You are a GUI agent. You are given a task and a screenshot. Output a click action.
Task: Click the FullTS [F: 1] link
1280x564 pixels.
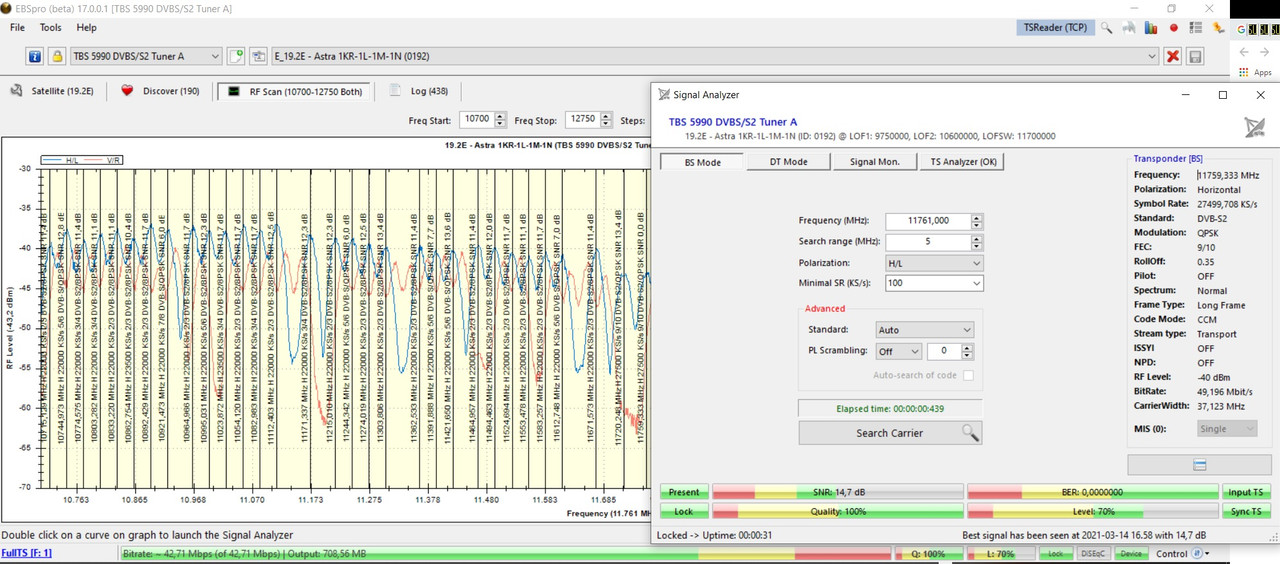pos(27,553)
